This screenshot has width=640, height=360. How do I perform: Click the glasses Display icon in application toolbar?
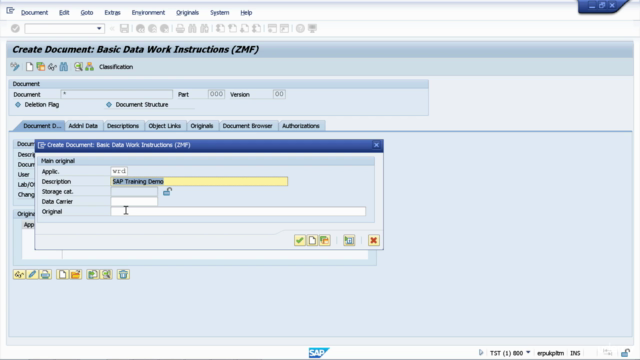click(x=52, y=67)
